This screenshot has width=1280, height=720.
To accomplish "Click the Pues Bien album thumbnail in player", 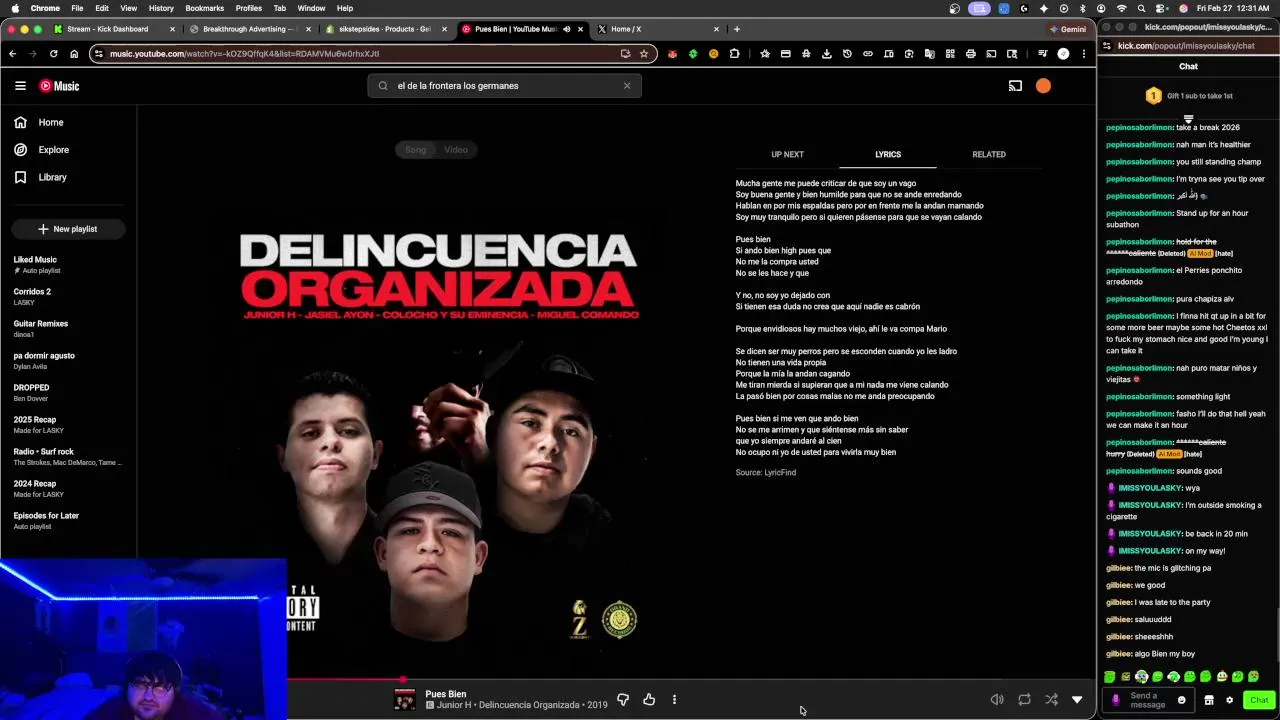I will [x=404, y=700].
